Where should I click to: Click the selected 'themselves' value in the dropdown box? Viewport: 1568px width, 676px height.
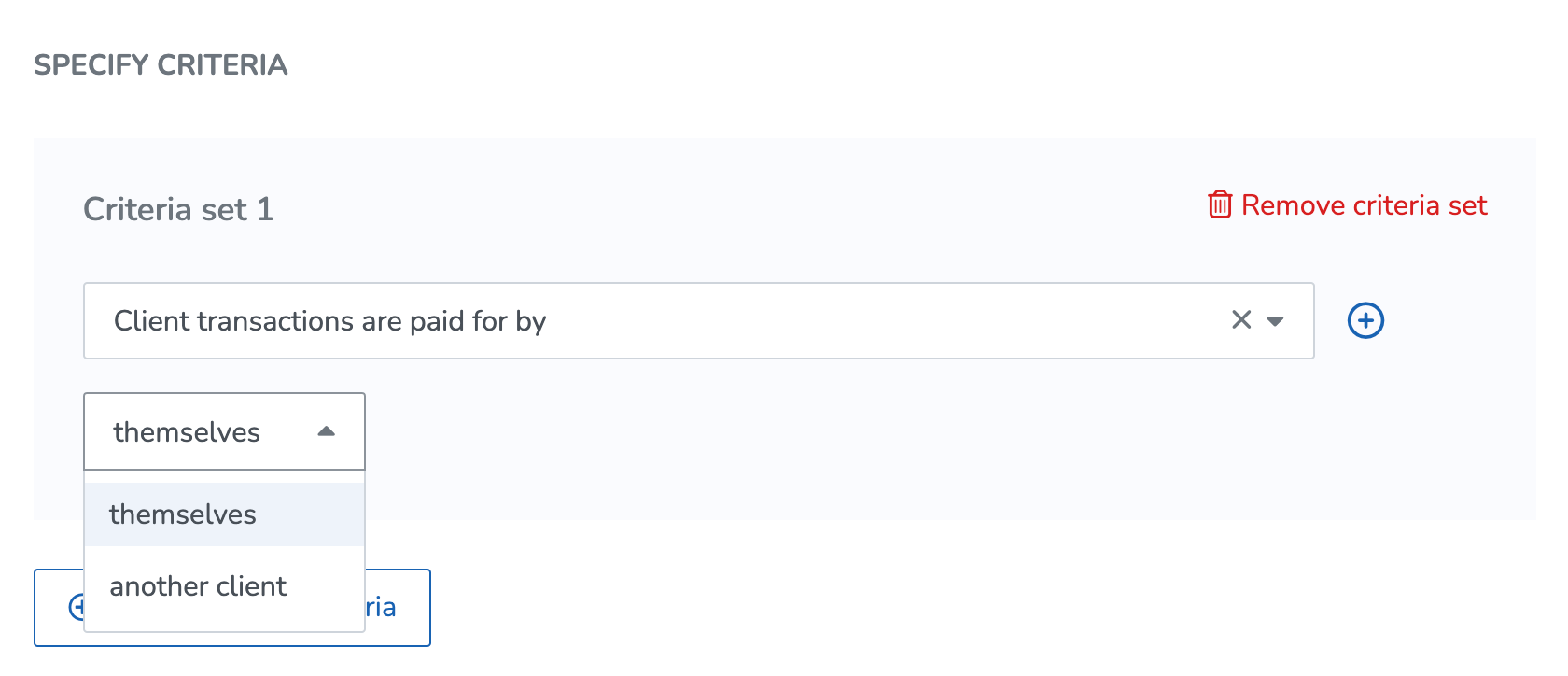pos(187,432)
